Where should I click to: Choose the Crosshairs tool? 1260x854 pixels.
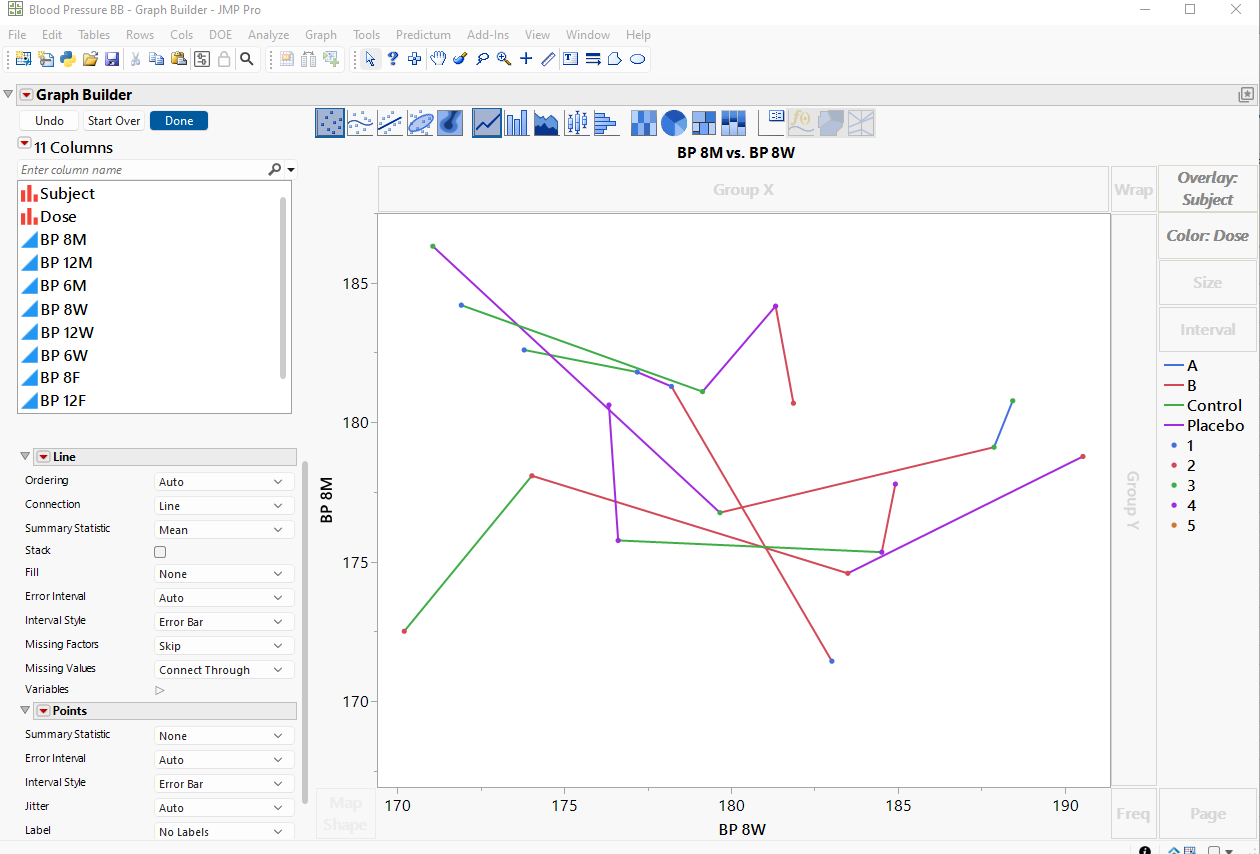coord(526,59)
